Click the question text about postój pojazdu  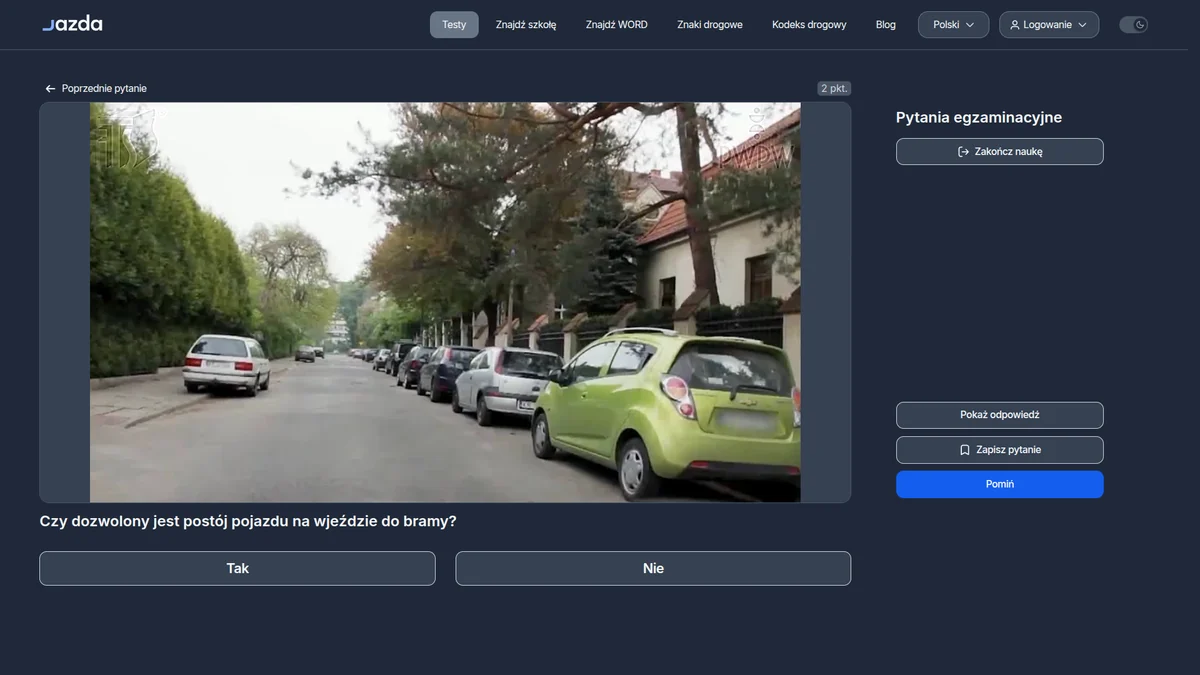pyautogui.click(x=248, y=521)
